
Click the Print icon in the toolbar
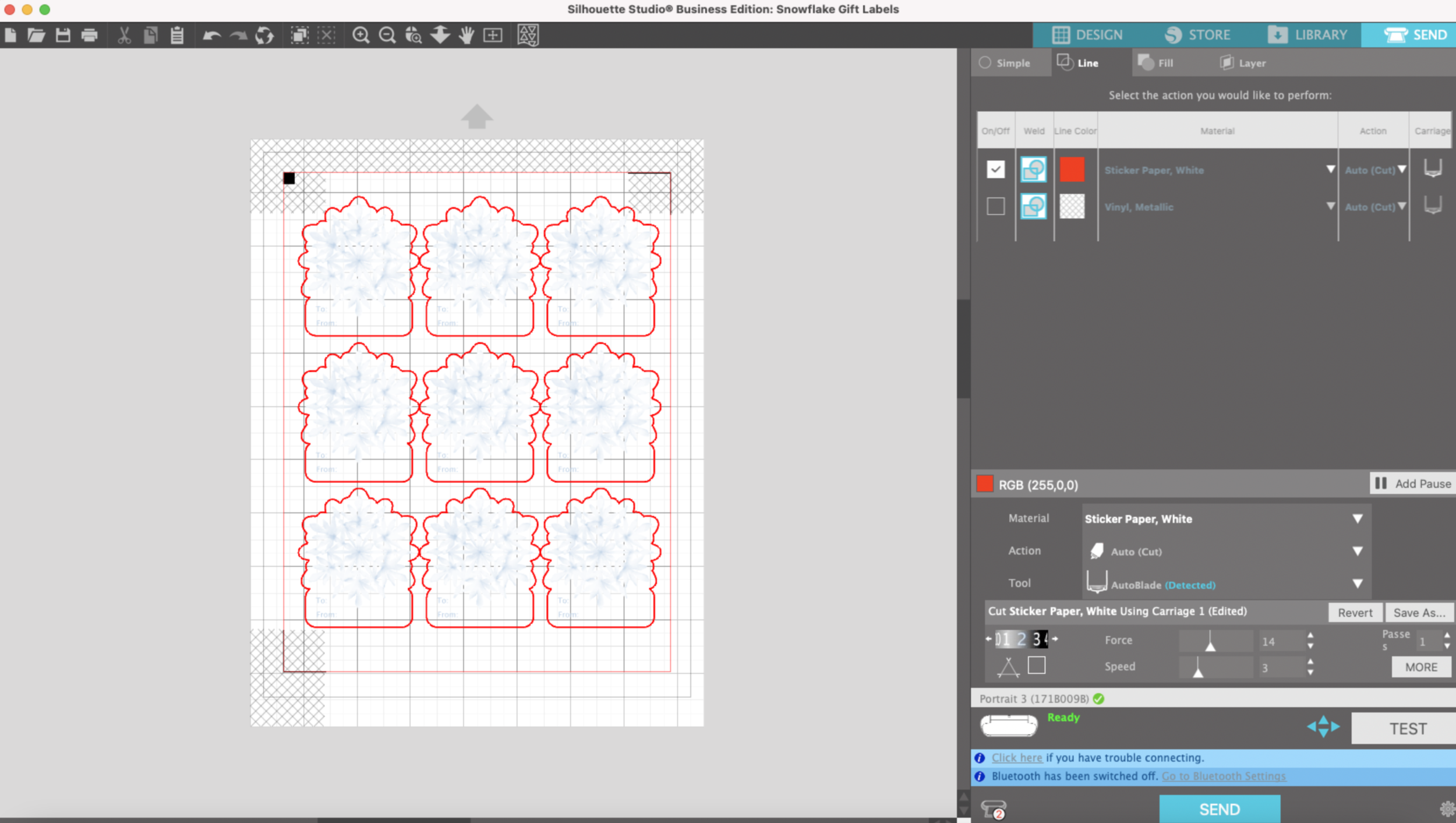point(89,36)
